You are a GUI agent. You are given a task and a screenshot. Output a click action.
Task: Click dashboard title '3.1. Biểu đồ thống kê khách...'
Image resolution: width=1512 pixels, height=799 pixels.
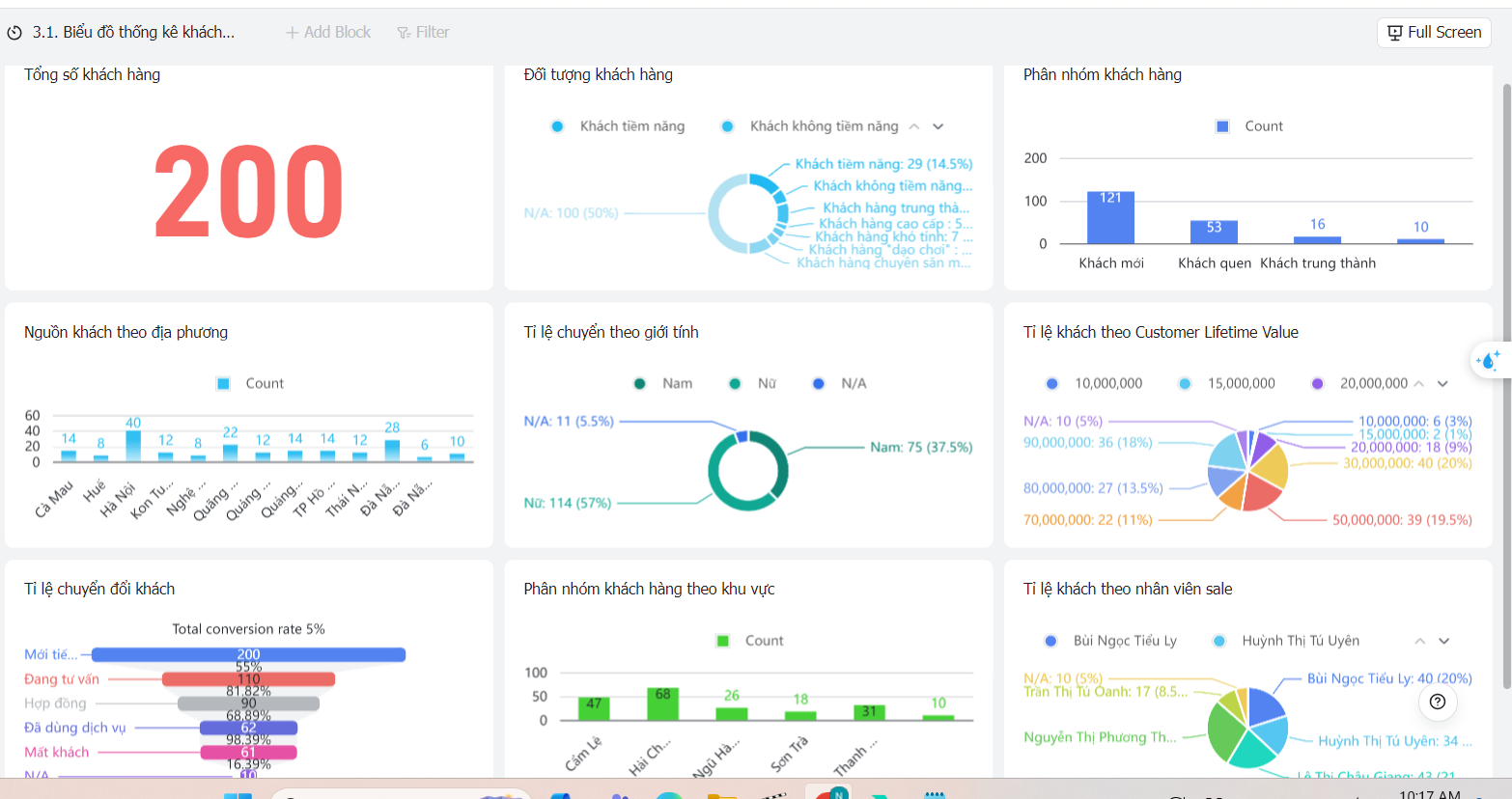pyautogui.click(x=133, y=33)
